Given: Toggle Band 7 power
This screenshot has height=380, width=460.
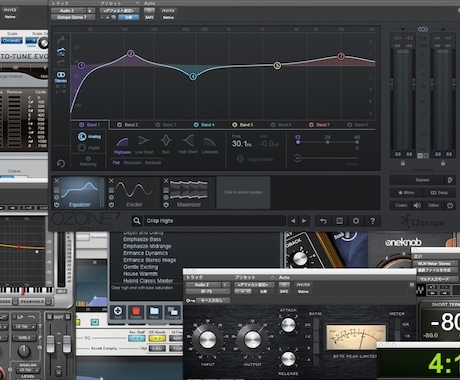Looking at the screenshot, I should pyautogui.click(x=311, y=125).
